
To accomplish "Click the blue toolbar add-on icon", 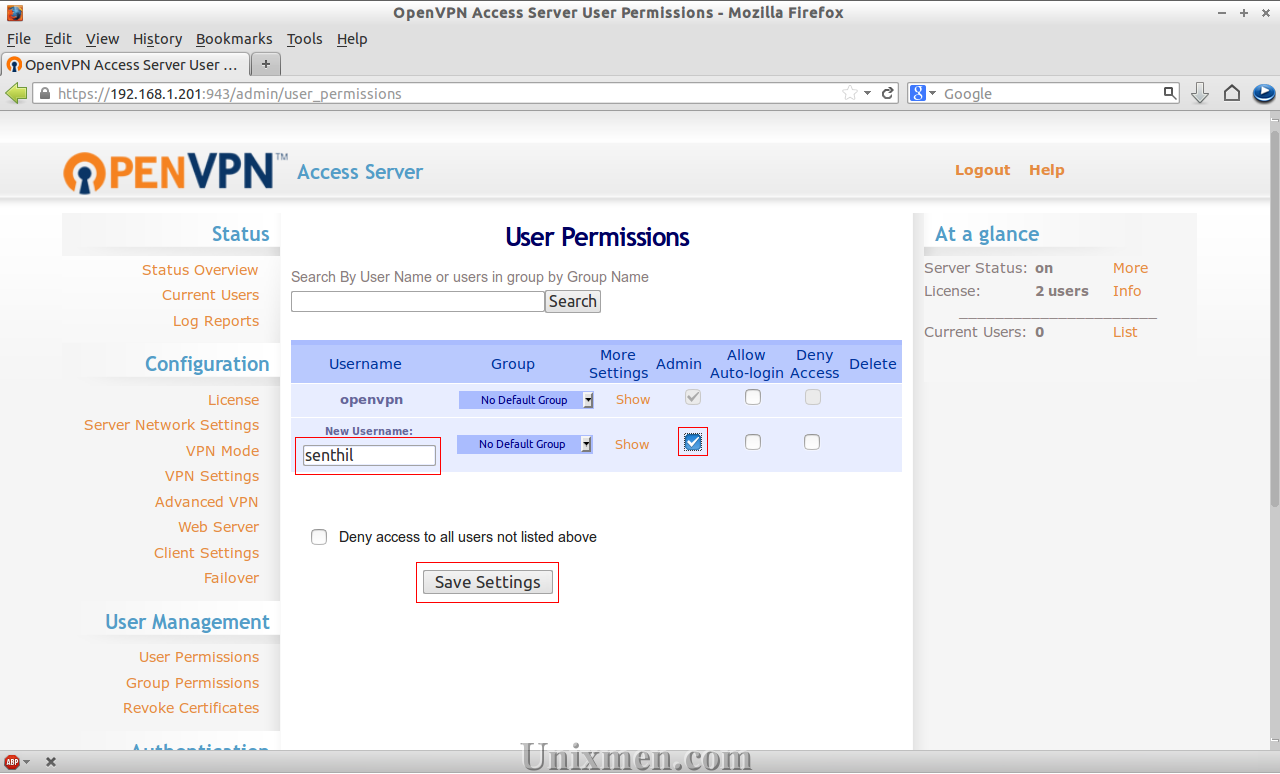I will point(1264,93).
